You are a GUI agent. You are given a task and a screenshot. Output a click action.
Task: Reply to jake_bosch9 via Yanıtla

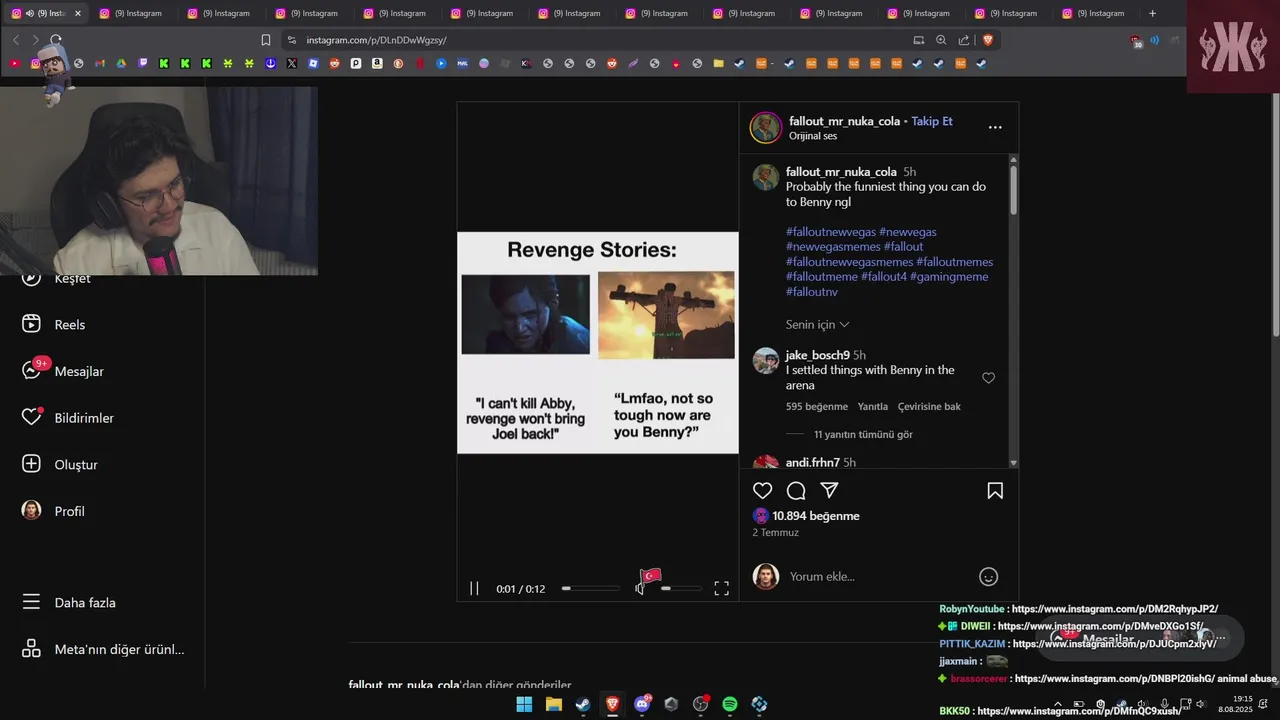pyautogui.click(x=873, y=407)
